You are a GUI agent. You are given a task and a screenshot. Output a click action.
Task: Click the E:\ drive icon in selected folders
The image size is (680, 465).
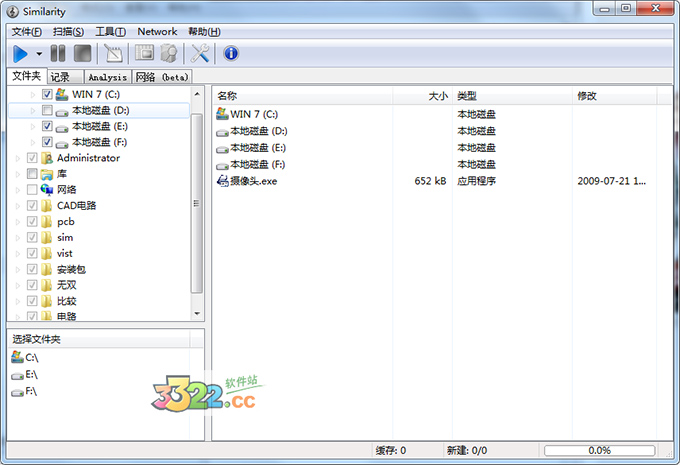click(17, 375)
